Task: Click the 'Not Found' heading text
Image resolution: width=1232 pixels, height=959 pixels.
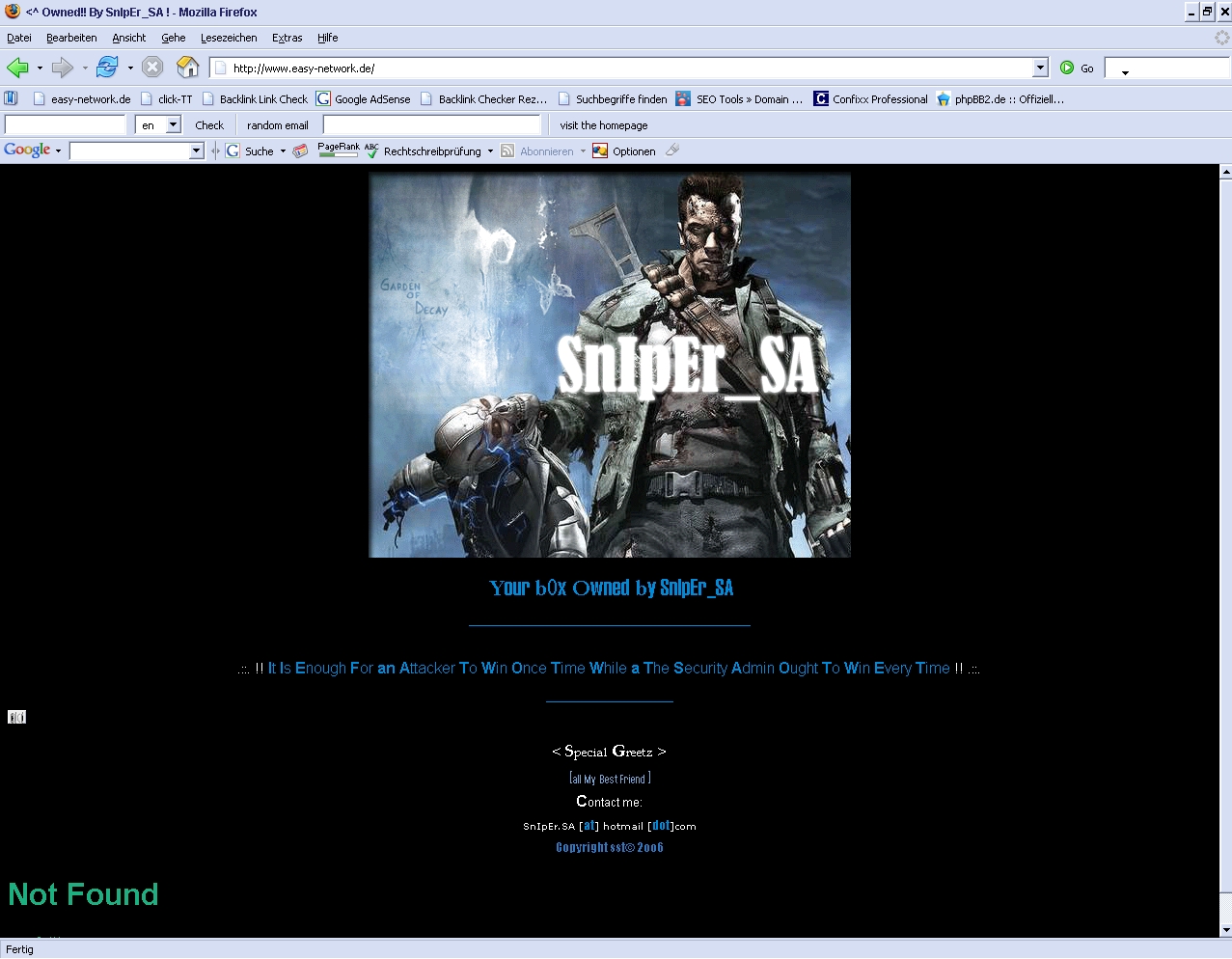Action: (83, 894)
